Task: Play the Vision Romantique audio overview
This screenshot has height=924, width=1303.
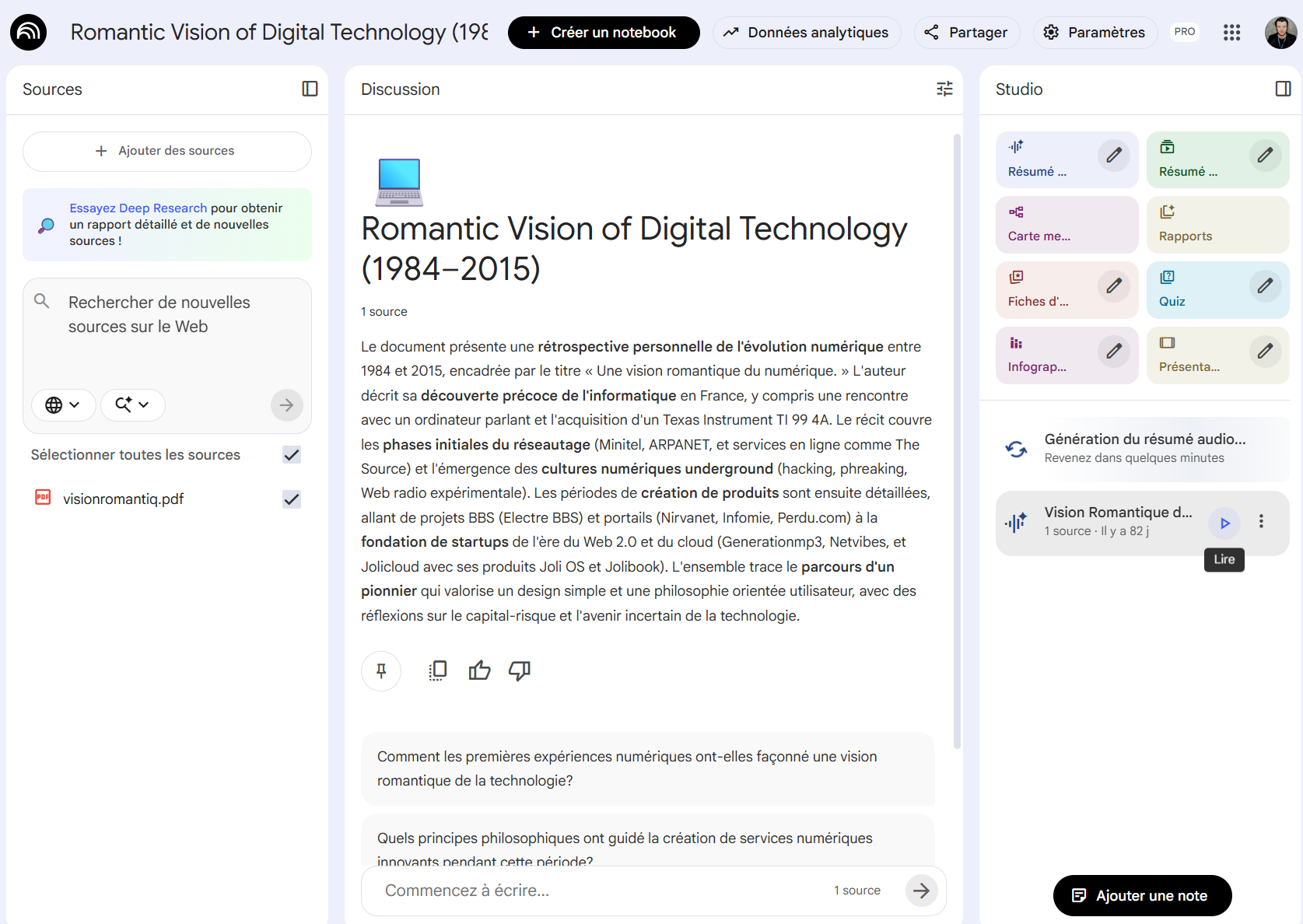Action: tap(1224, 523)
